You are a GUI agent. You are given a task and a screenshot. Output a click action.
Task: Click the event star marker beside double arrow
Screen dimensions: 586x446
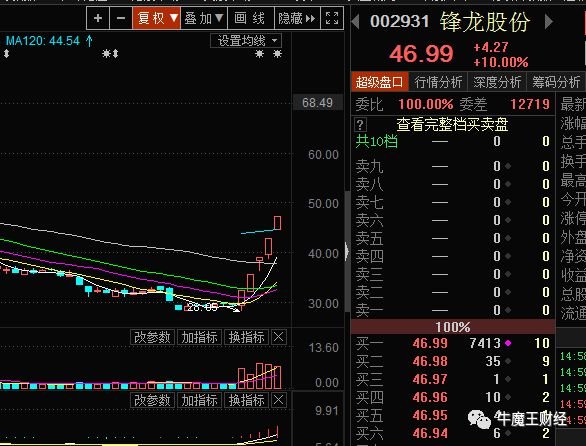tap(107, 54)
